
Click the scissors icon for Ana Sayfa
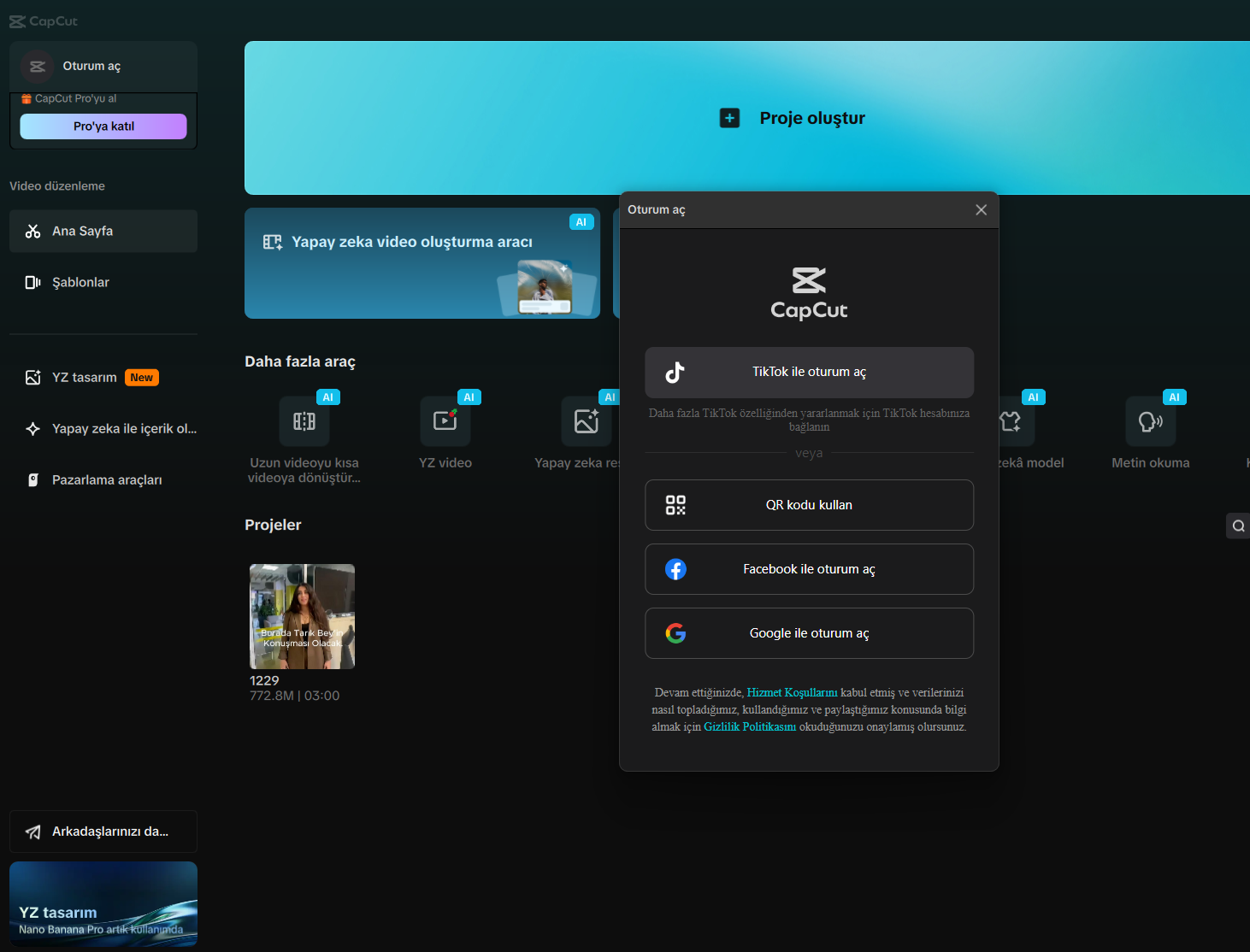pos(33,231)
